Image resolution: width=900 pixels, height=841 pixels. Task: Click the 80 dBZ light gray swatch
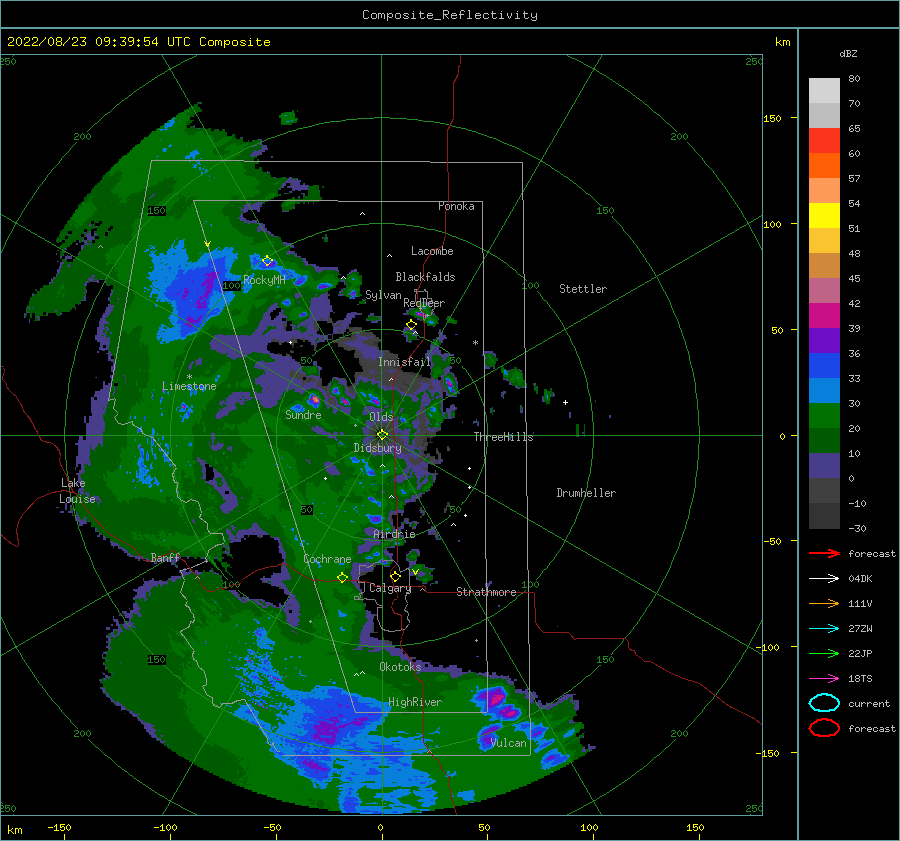coord(824,91)
